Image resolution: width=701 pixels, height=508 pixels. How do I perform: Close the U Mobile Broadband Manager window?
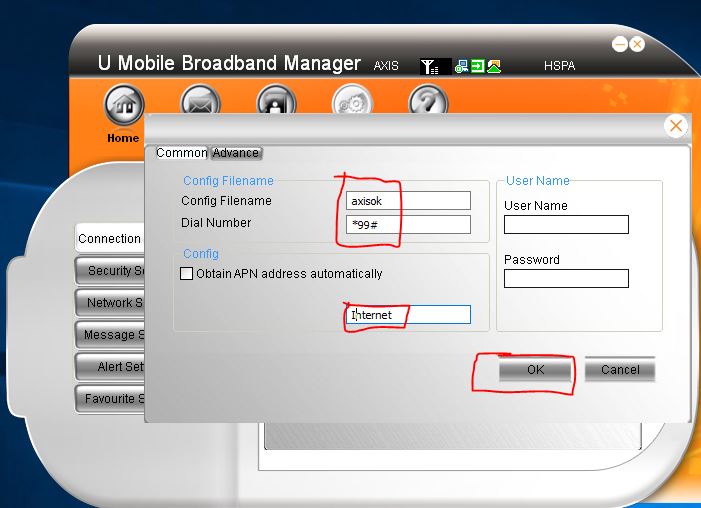637,44
